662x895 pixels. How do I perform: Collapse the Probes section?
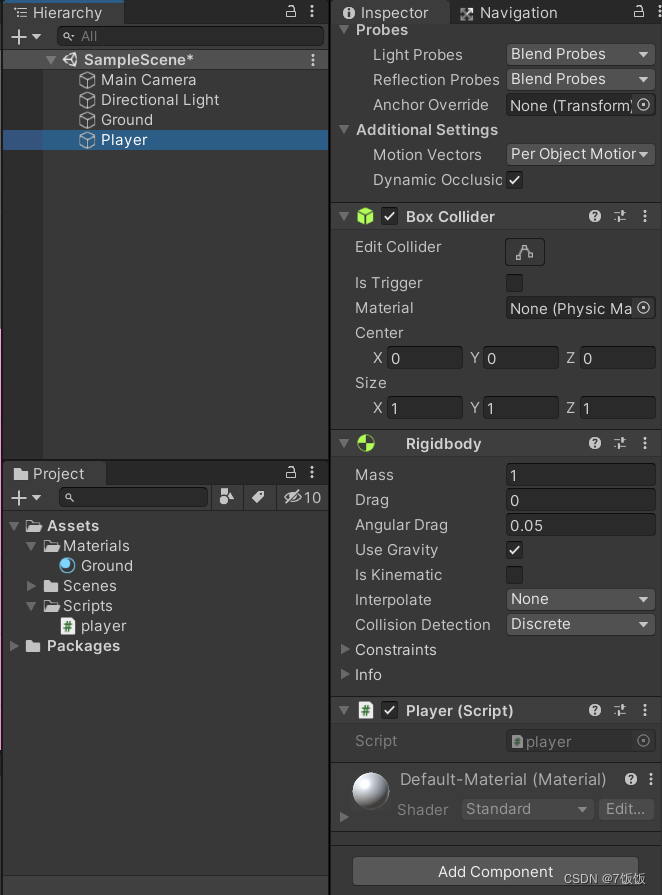(x=344, y=29)
